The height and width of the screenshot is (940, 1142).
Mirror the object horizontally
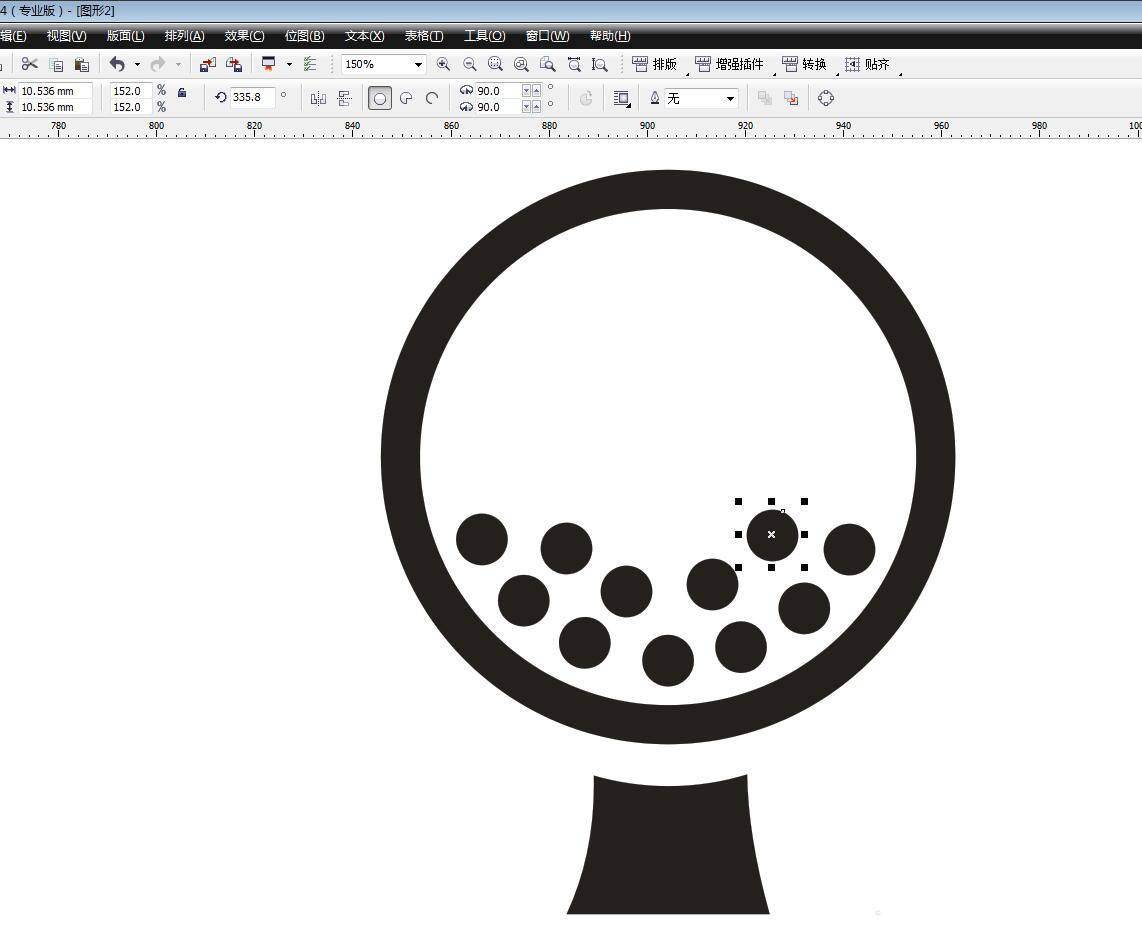(x=318, y=98)
